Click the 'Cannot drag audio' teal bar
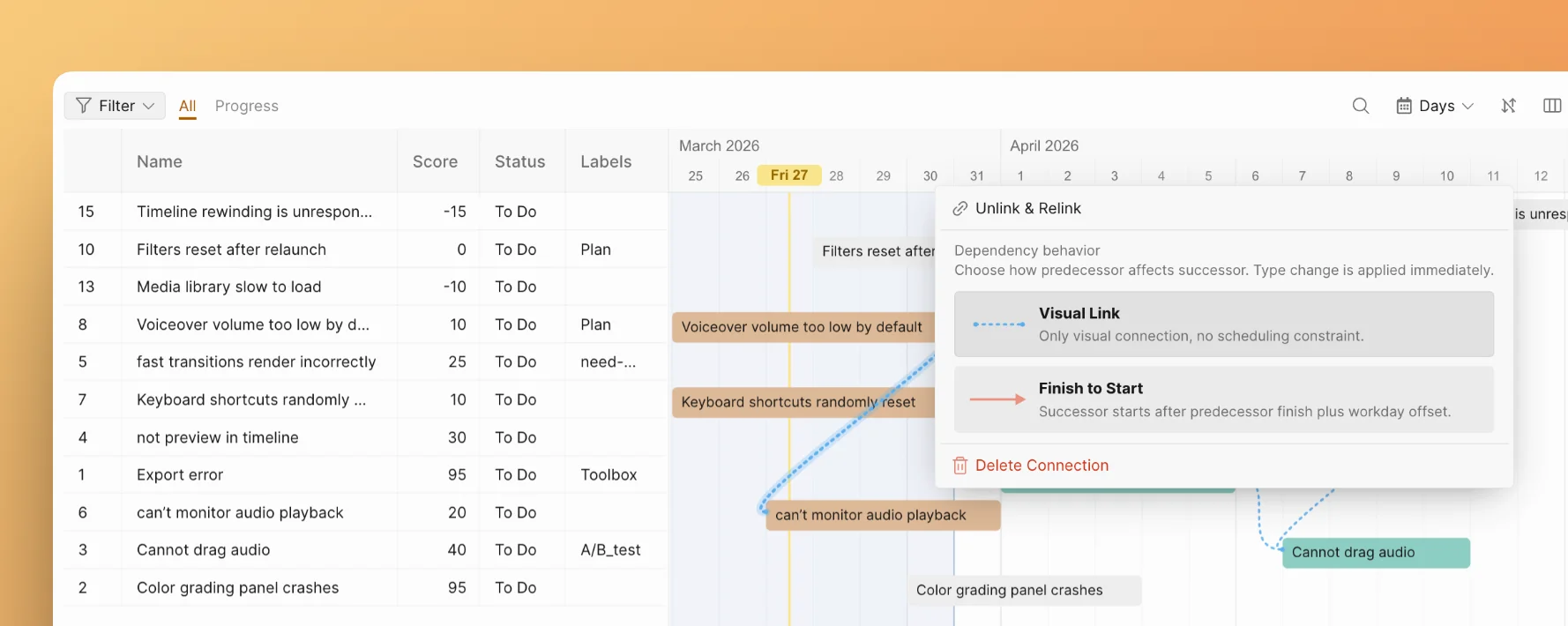The width and height of the screenshot is (1568, 626). click(1375, 553)
